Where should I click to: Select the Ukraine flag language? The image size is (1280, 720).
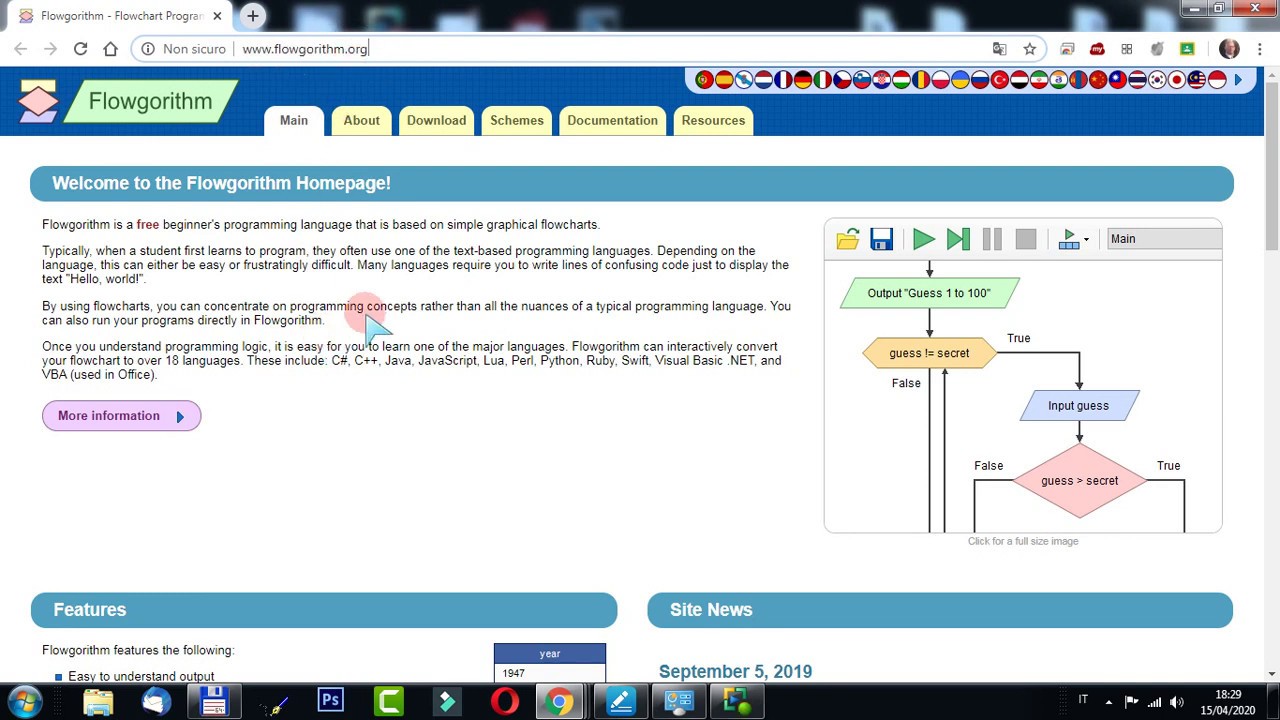(x=960, y=80)
